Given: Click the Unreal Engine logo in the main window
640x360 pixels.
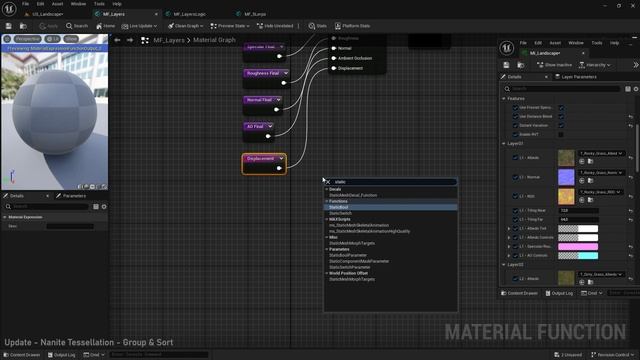Looking at the screenshot, I should [9, 9].
